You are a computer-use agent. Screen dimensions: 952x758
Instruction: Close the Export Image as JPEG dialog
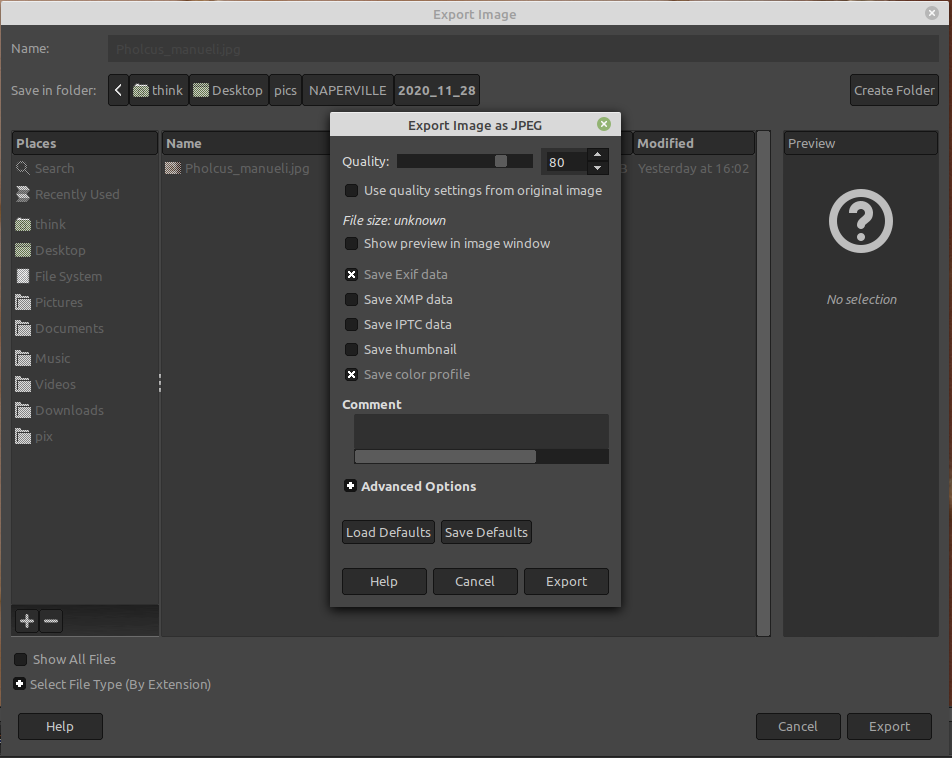tap(604, 125)
